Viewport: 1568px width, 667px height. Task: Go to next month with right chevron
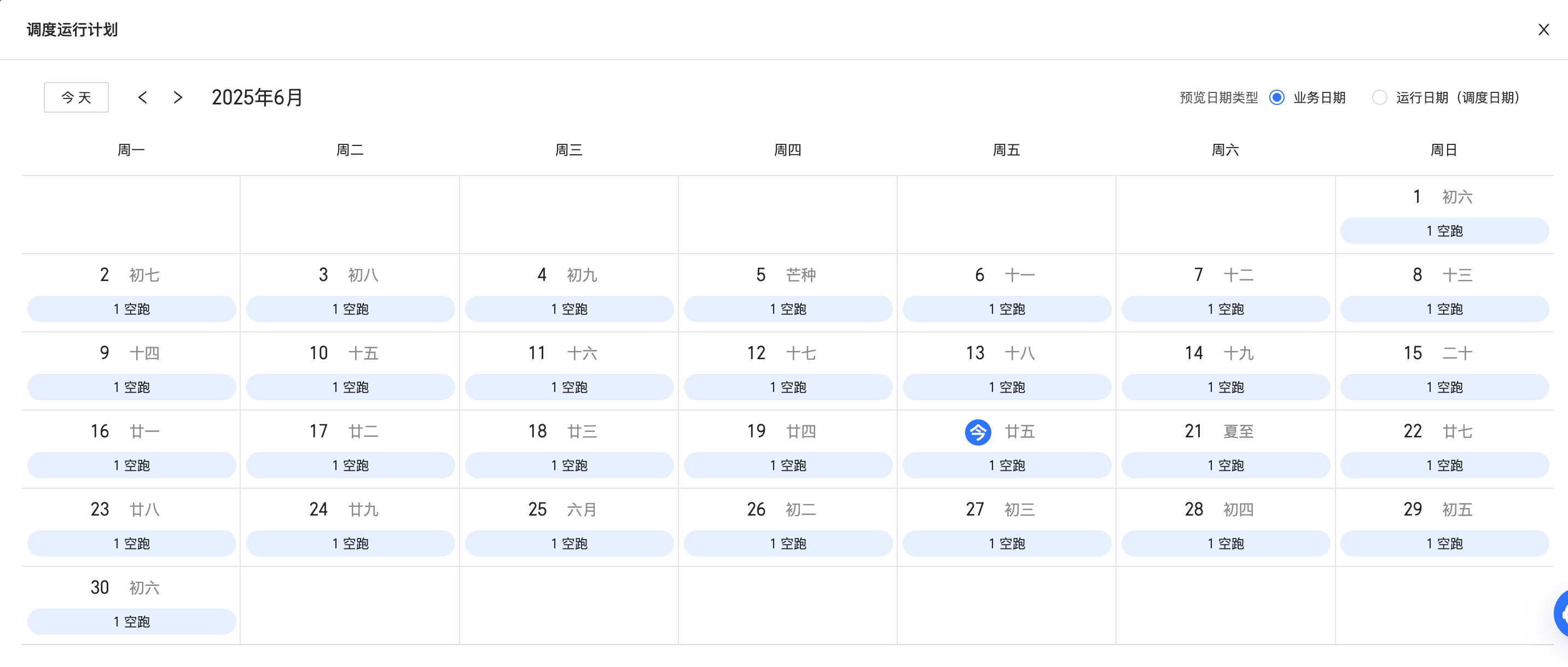(x=178, y=97)
